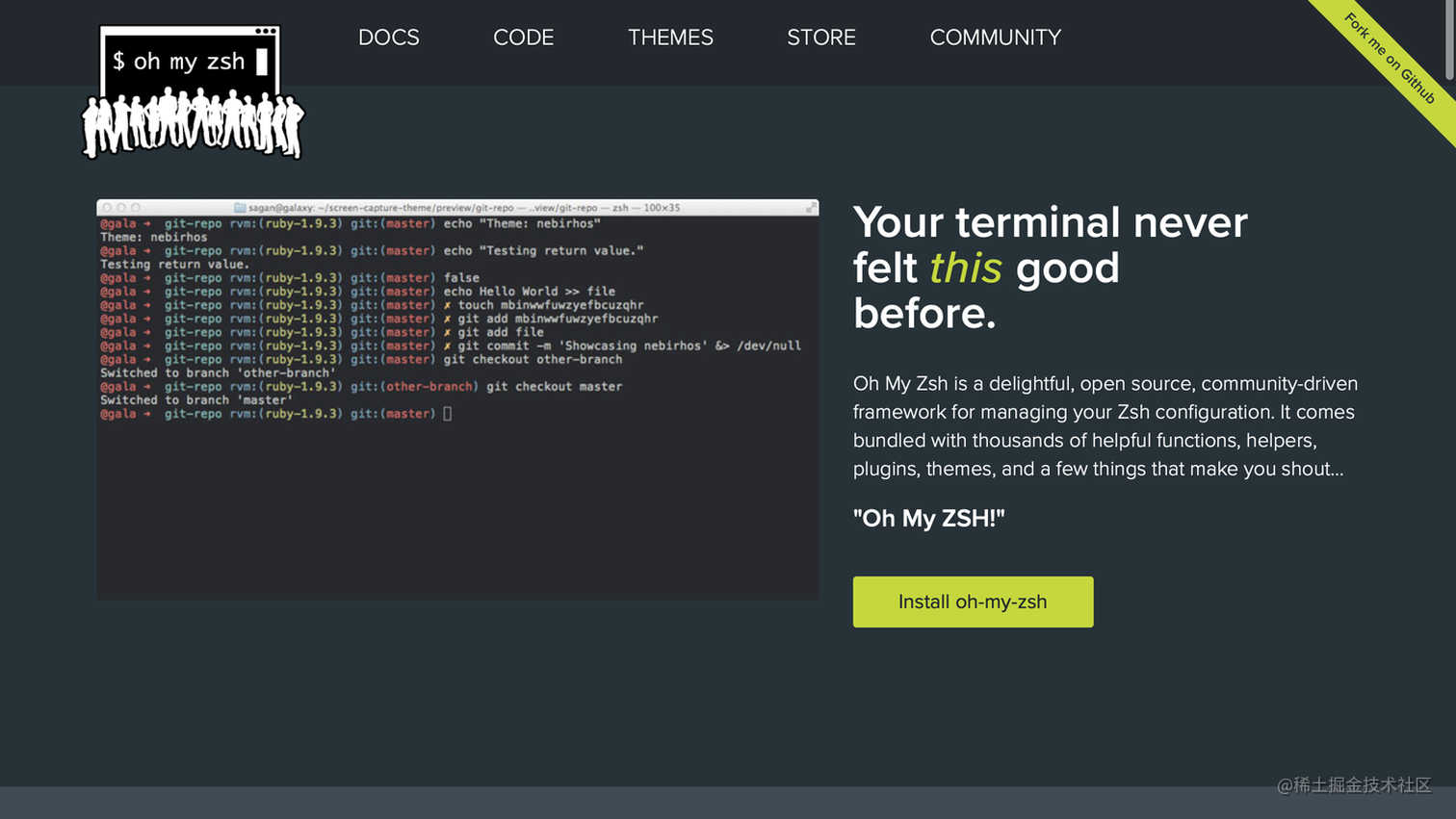The image size is (1456, 819).
Task: Click resize arrows at terminal window's top-right corner
Action: (812, 206)
